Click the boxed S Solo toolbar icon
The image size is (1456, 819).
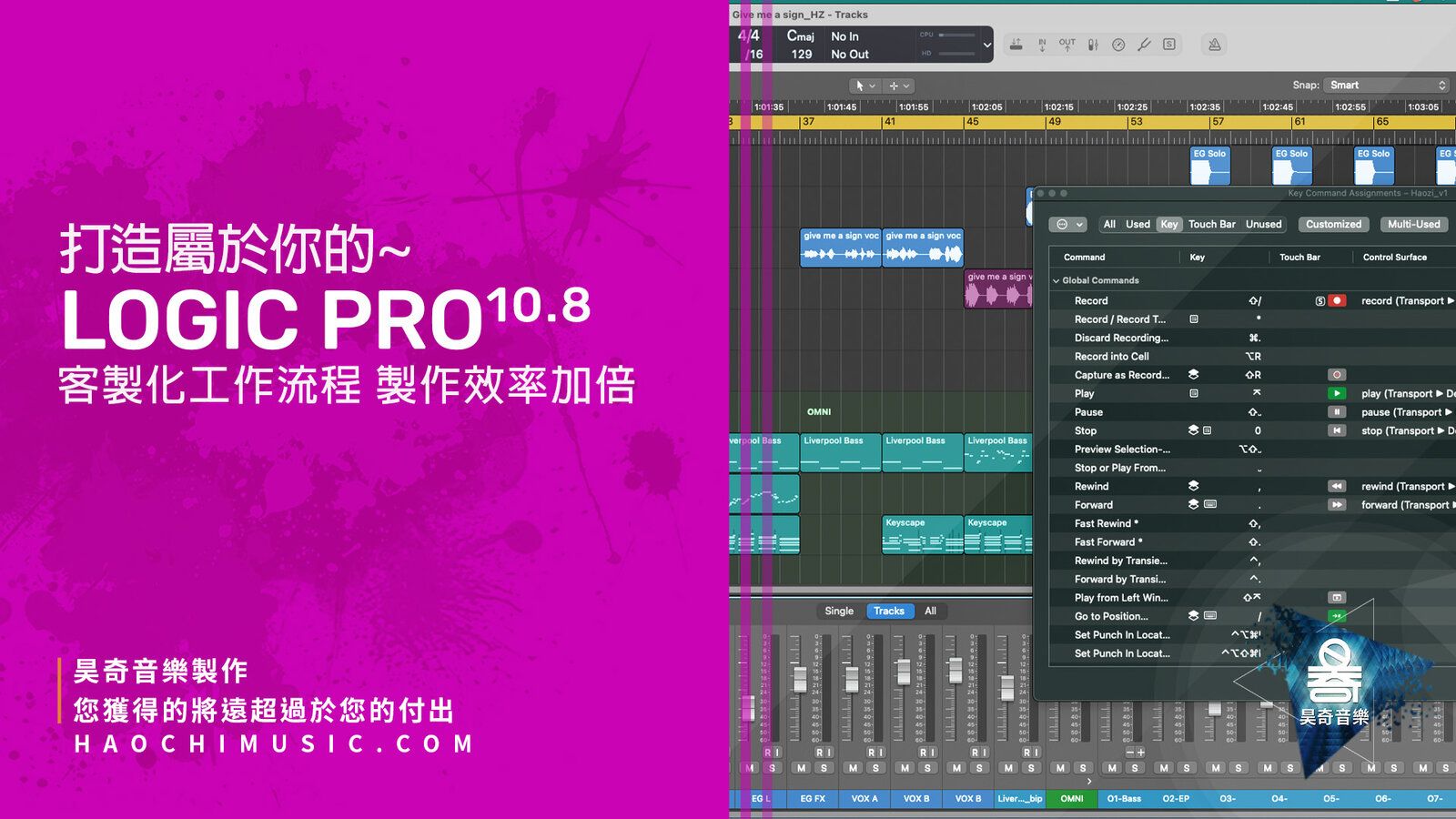tap(1169, 45)
